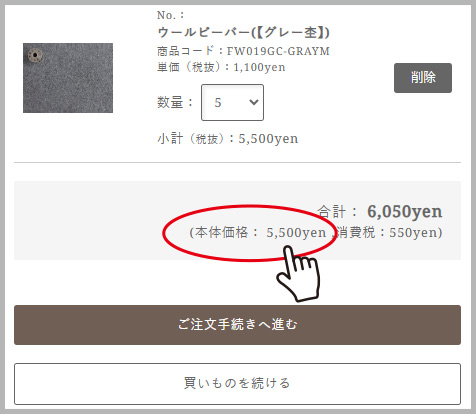Viewport: 476px width, 414px height.
Task: Click the hand pointer cursor icon
Action: (x=298, y=273)
